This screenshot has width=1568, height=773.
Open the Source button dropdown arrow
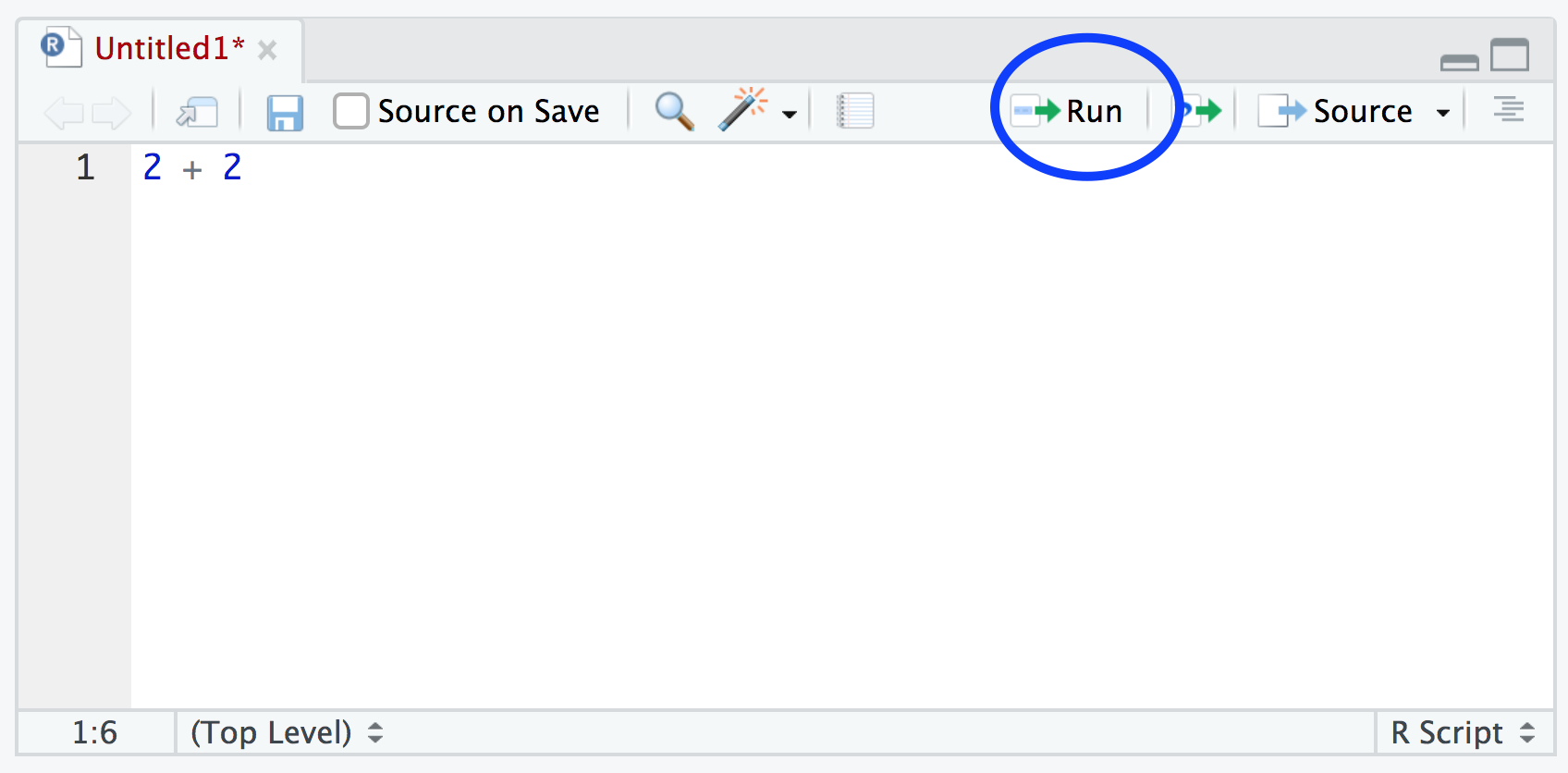(x=1442, y=113)
